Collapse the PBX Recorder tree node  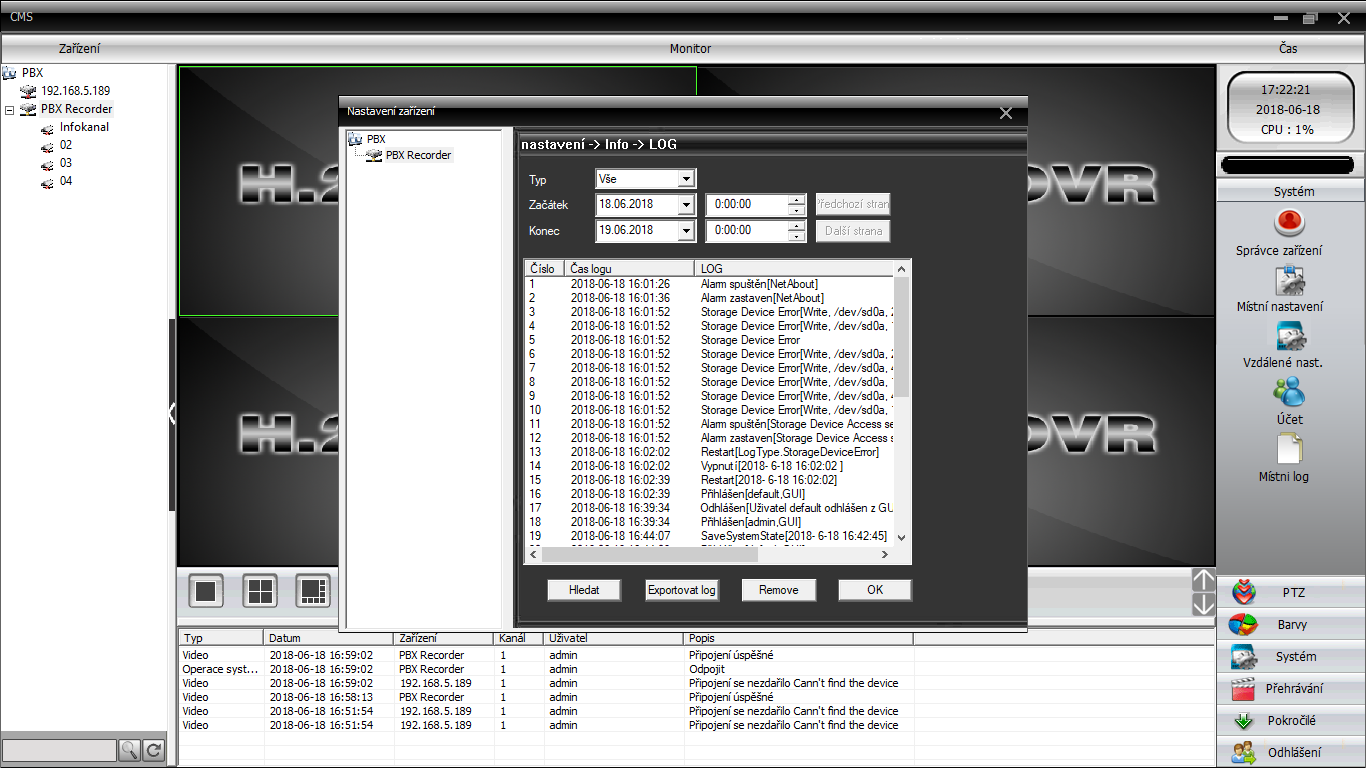pyautogui.click(x=9, y=110)
